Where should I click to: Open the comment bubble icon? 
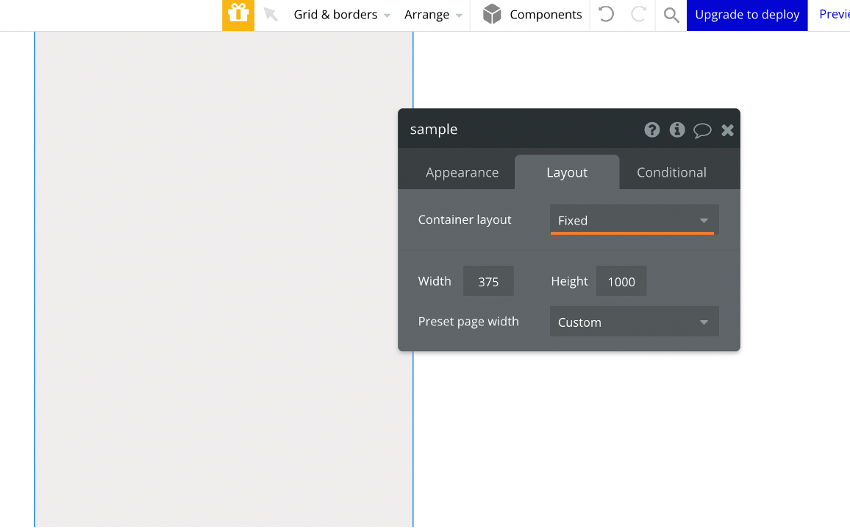[702, 130]
